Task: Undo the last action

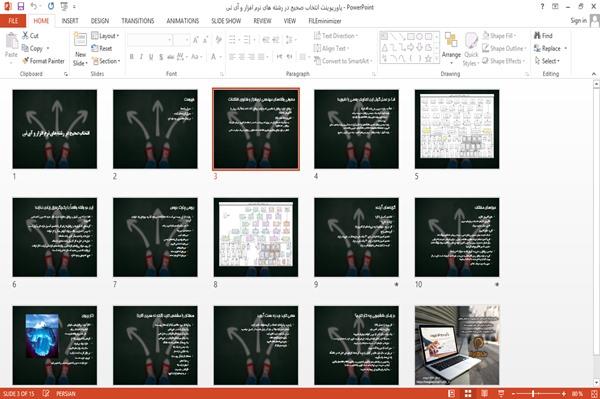Action: click(34, 7)
